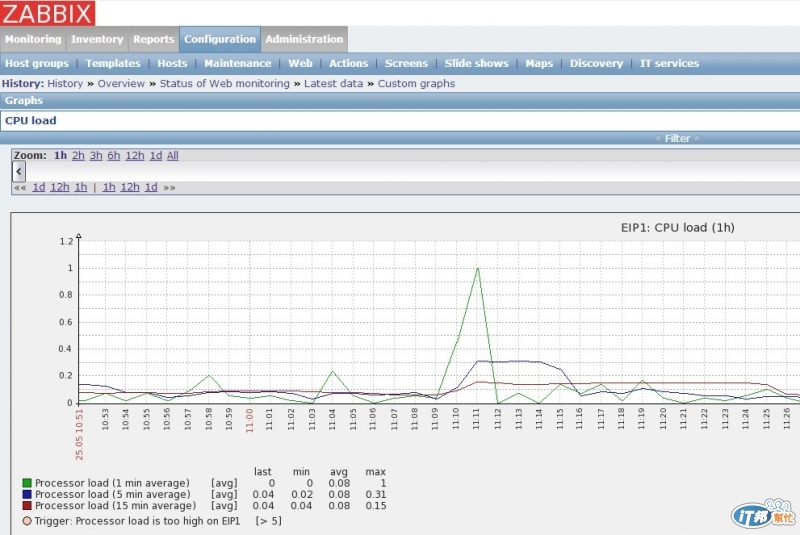Open the Slide shows submenu item
The image size is (800, 535).
tap(477, 63)
